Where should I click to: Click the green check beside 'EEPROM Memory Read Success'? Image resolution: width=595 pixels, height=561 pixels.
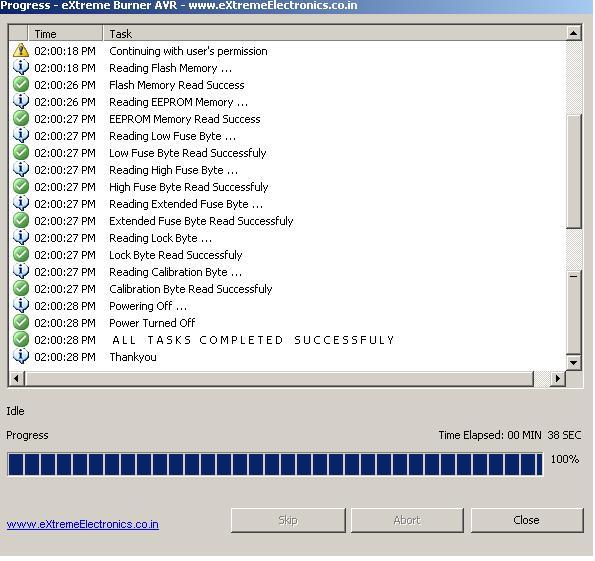click(x=21, y=118)
